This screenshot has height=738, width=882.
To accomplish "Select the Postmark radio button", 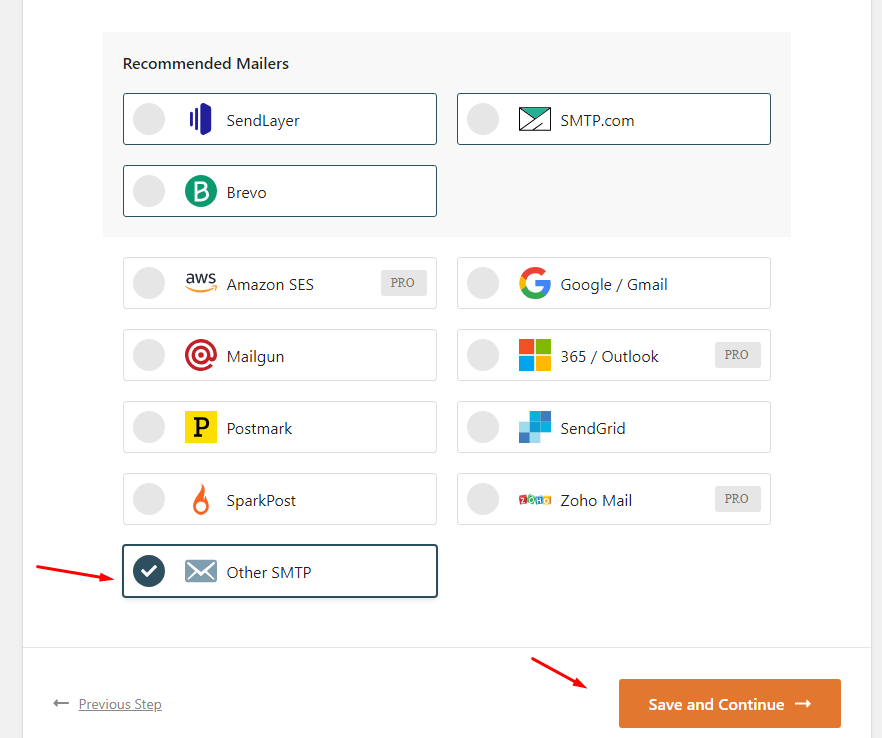I will pyautogui.click(x=149, y=427).
